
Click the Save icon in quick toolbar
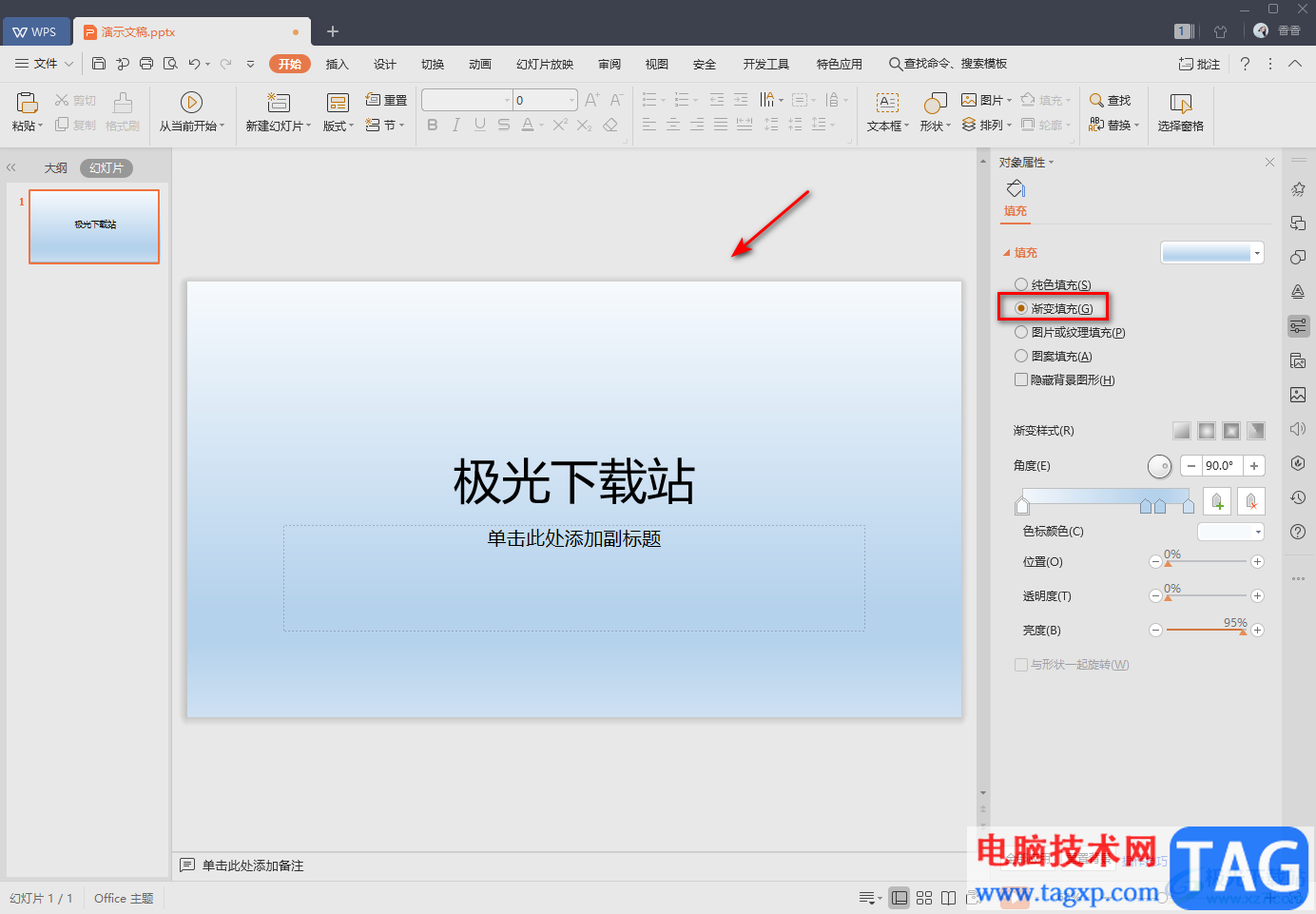pos(99,64)
